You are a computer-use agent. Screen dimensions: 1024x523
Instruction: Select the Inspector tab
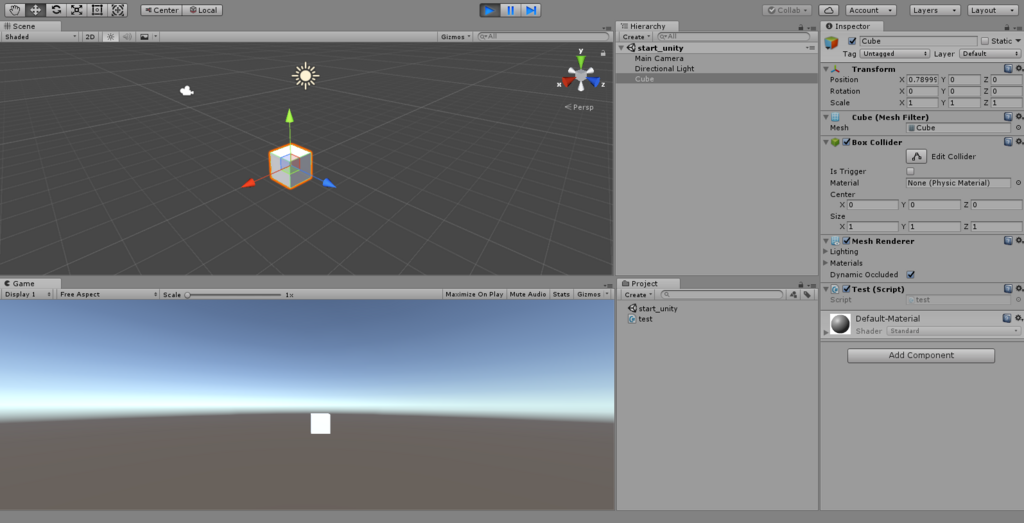pos(853,26)
